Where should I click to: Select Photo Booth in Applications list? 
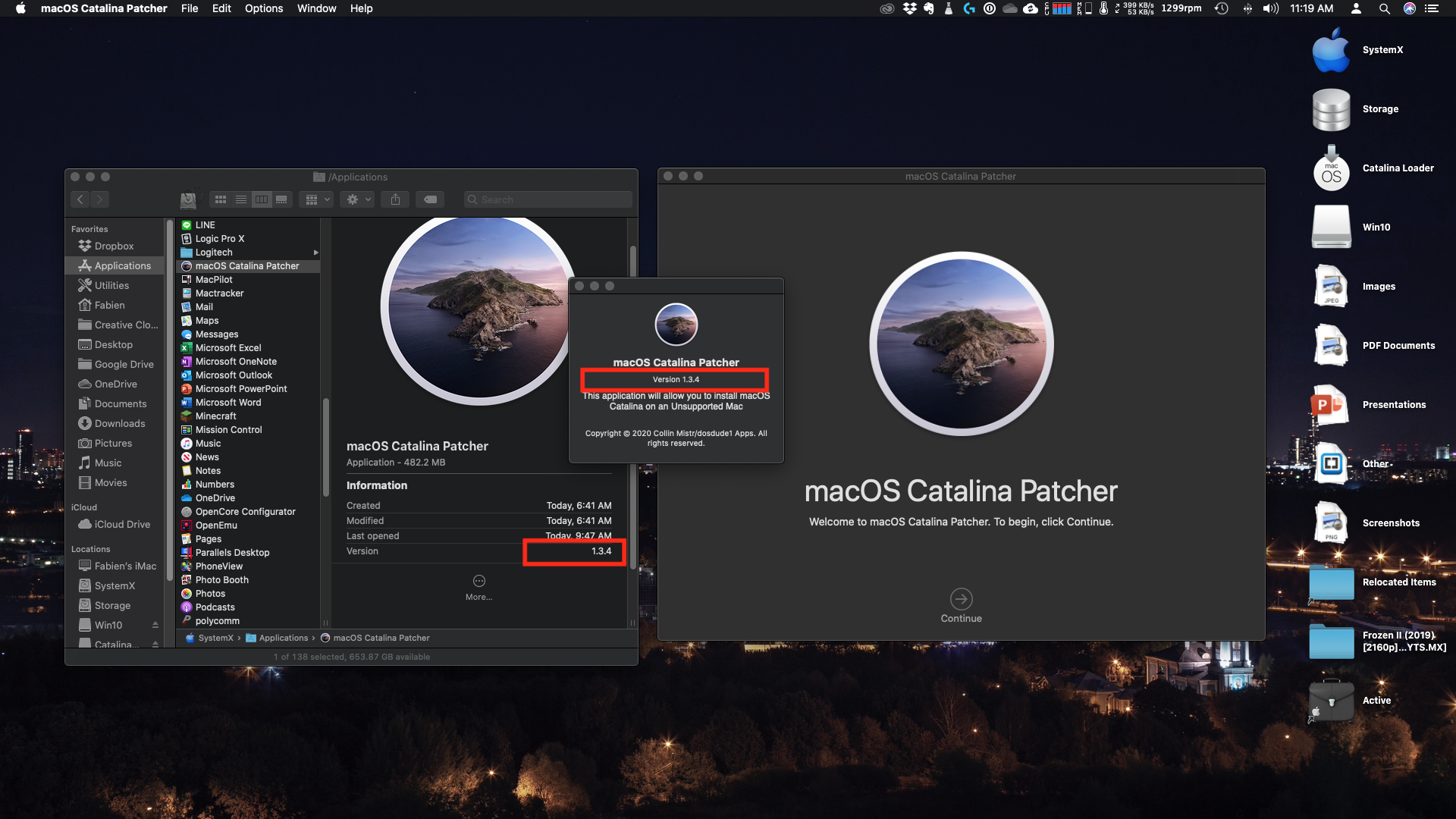pyautogui.click(x=249, y=580)
